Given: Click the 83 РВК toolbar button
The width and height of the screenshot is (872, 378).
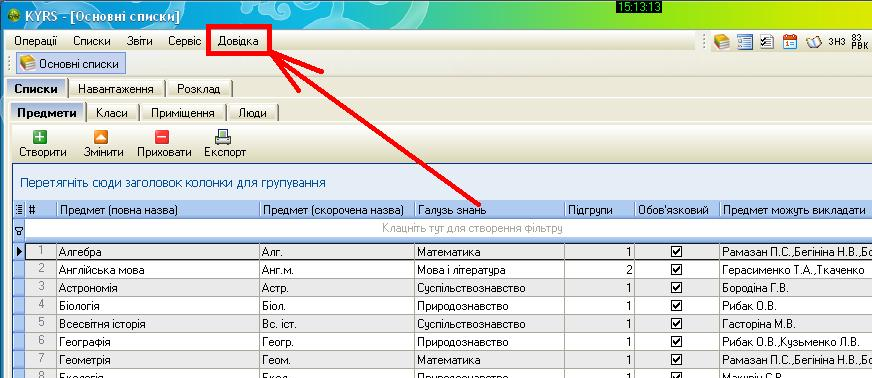Looking at the screenshot, I should point(859,41).
